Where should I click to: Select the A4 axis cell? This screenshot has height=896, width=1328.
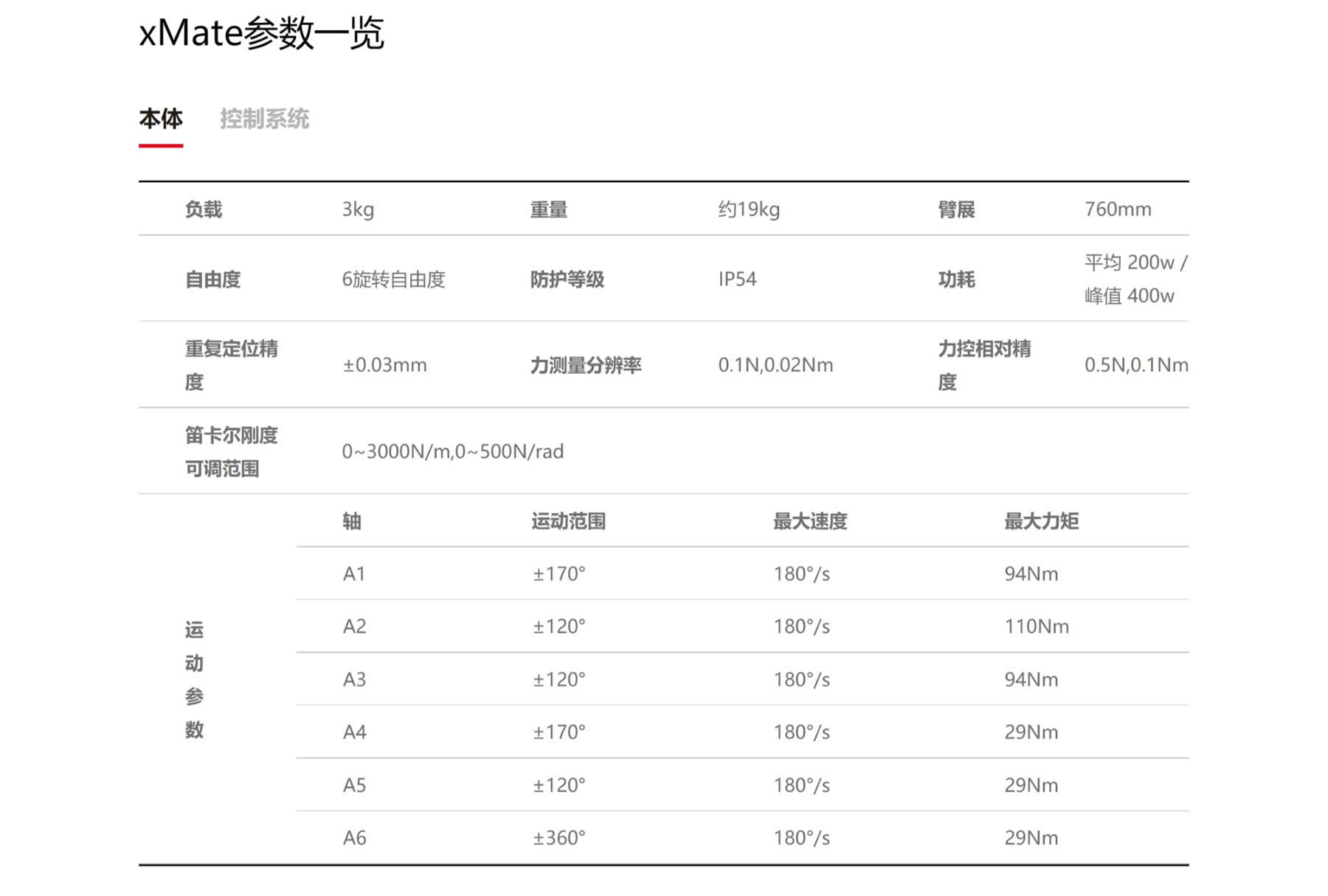[x=354, y=732]
